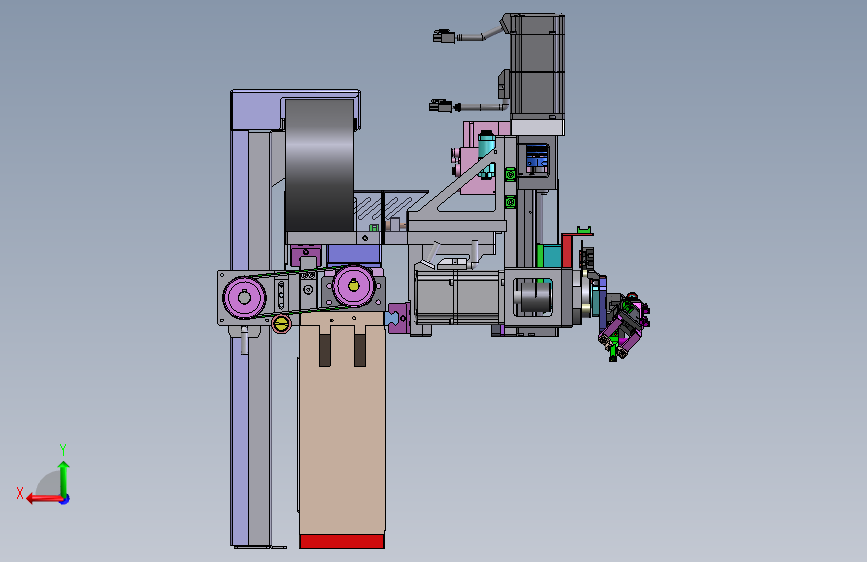Select the purple gripper assembly at right
The image size is (867, 562).
pos(625,326)
